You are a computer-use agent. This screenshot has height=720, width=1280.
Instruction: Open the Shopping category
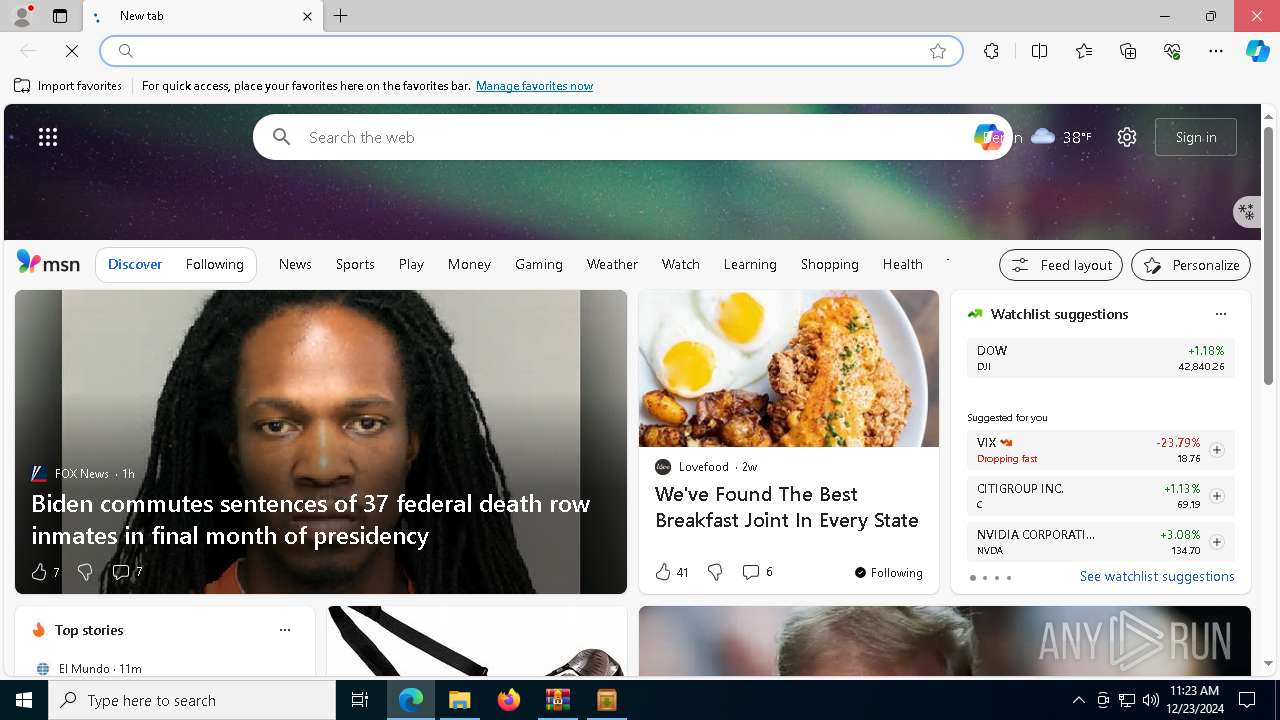click(x=830, y=264)
